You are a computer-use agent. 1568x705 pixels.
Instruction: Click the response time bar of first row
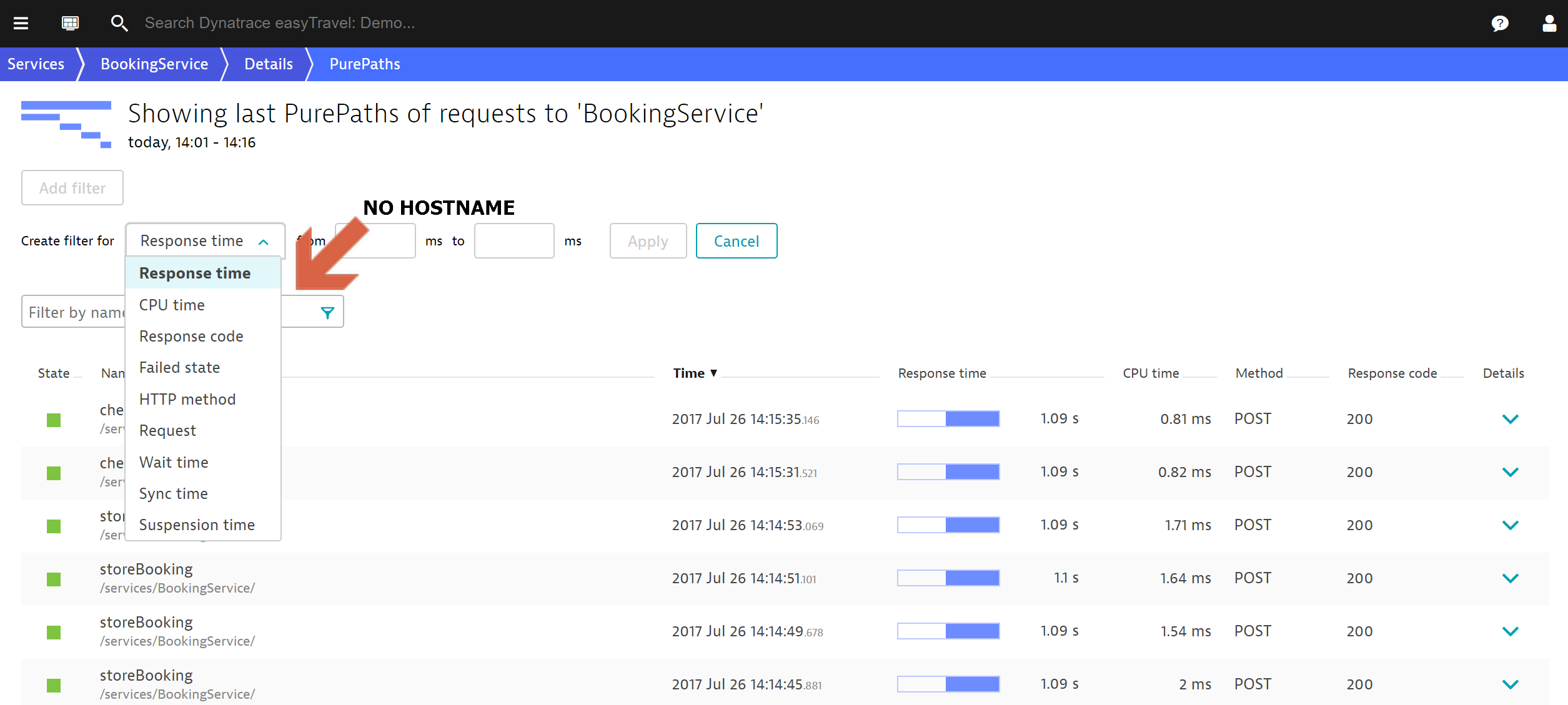pyautogui.click(x=948, y=419)
